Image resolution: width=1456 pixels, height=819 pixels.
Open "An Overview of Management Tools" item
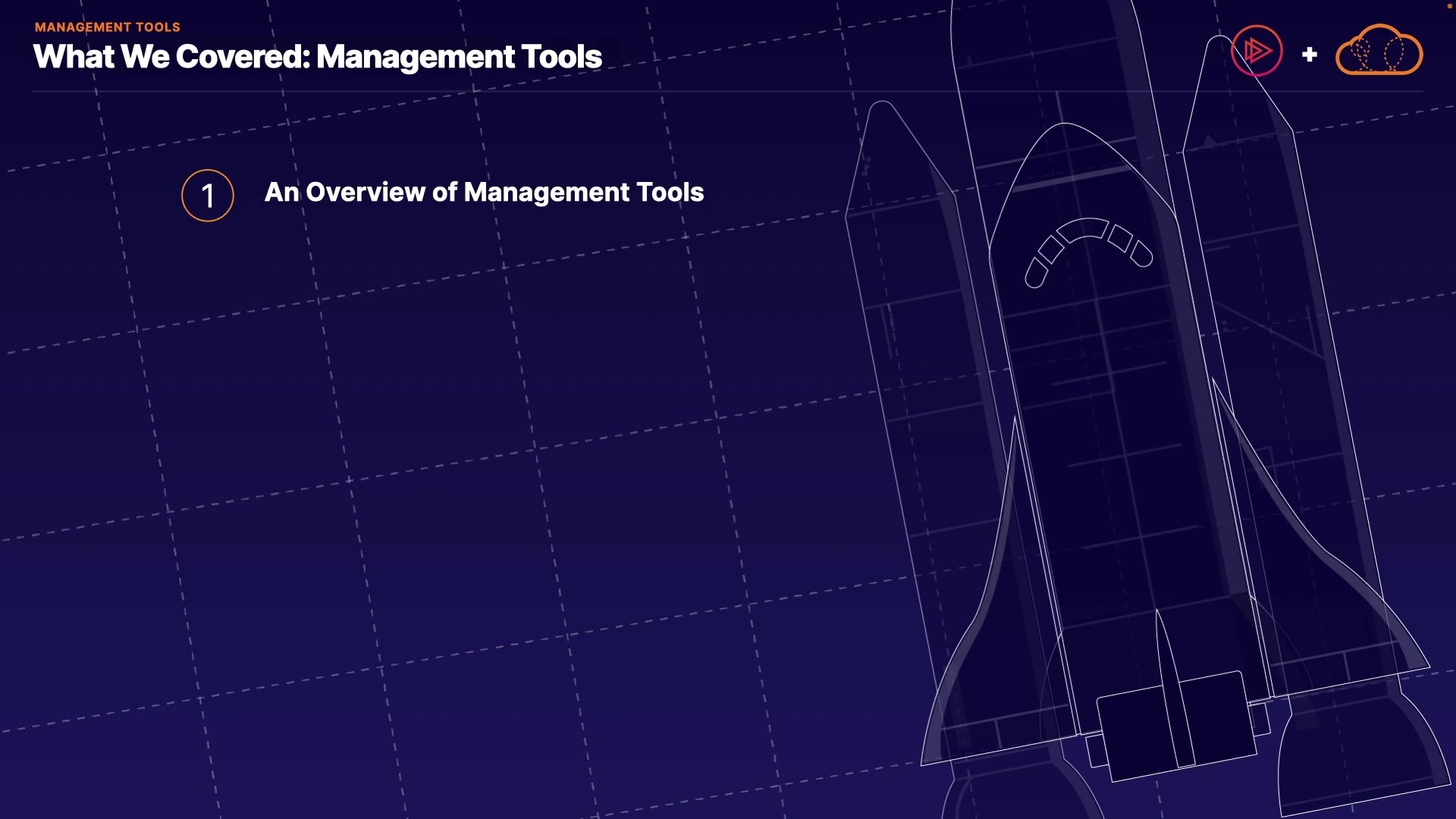point(484,193)
